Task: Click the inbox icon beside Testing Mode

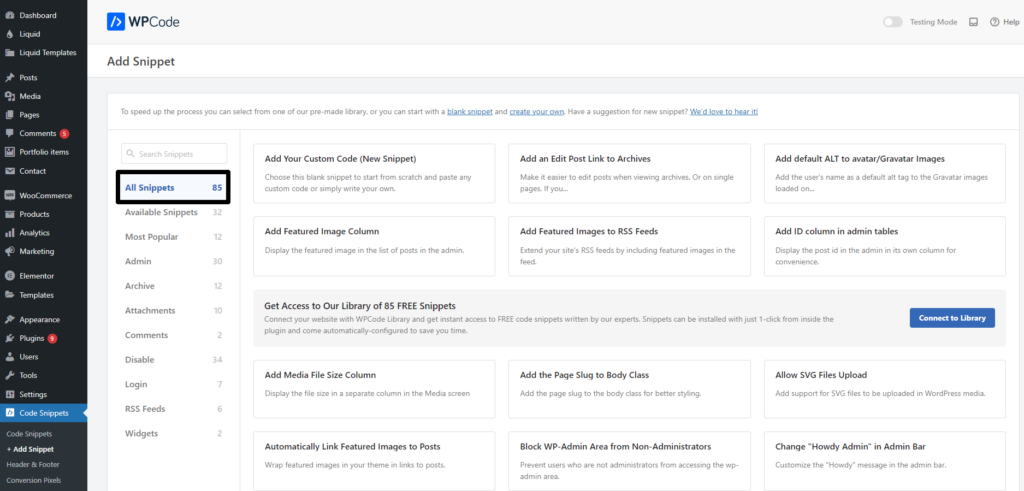Action: point(973,22)
